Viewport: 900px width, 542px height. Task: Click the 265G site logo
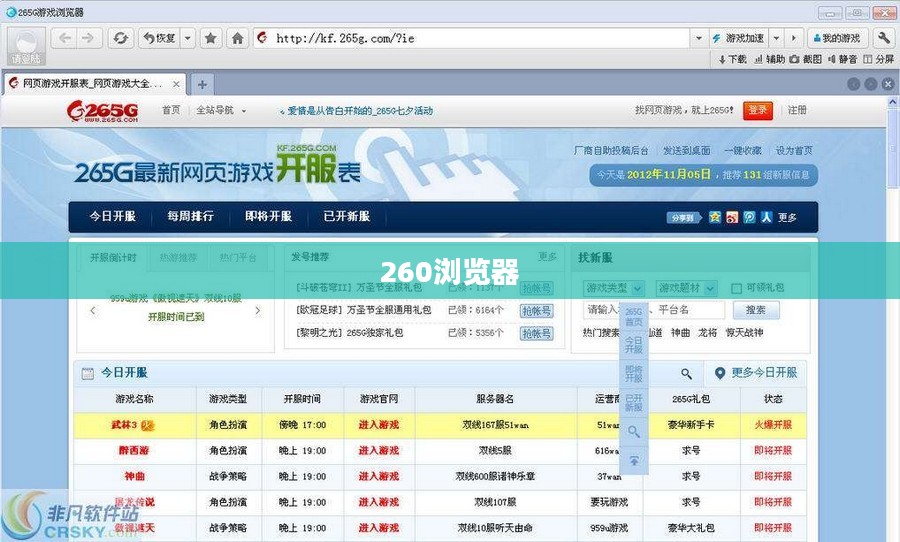(x=102, y=111)
